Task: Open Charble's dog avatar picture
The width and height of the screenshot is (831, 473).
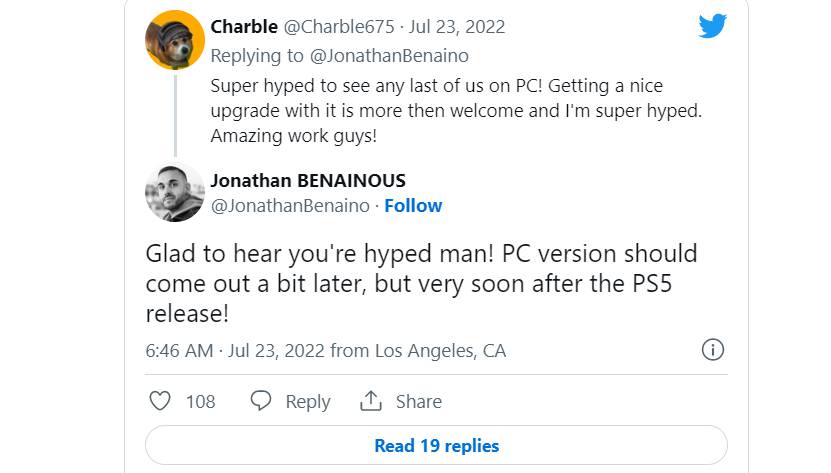Action: click(175, 40)
